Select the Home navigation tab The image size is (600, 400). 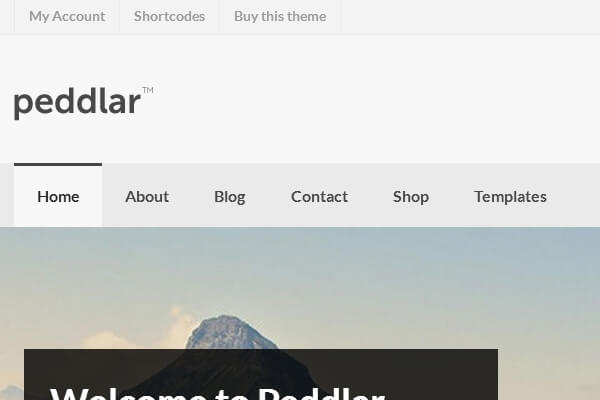(58, 196)
